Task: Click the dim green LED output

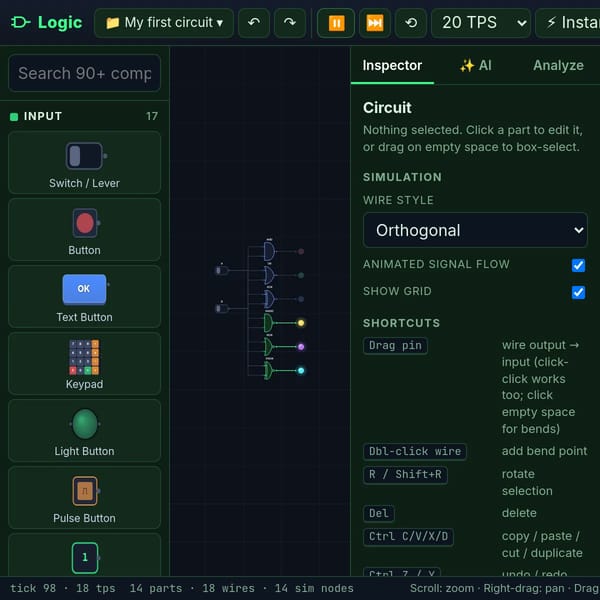Action: (x=301, y=275)
